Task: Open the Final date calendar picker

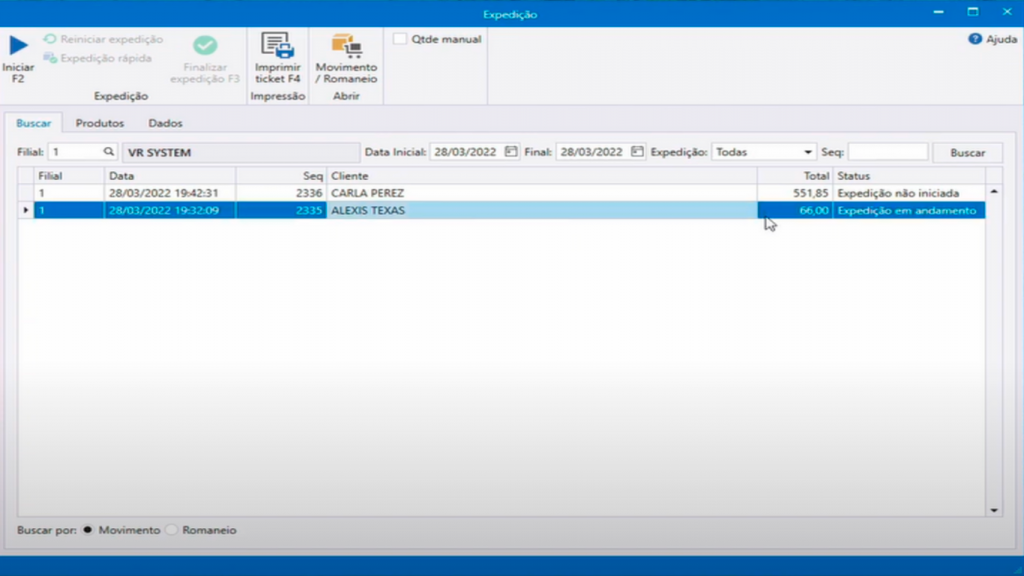Action: (x=637, y=152)
